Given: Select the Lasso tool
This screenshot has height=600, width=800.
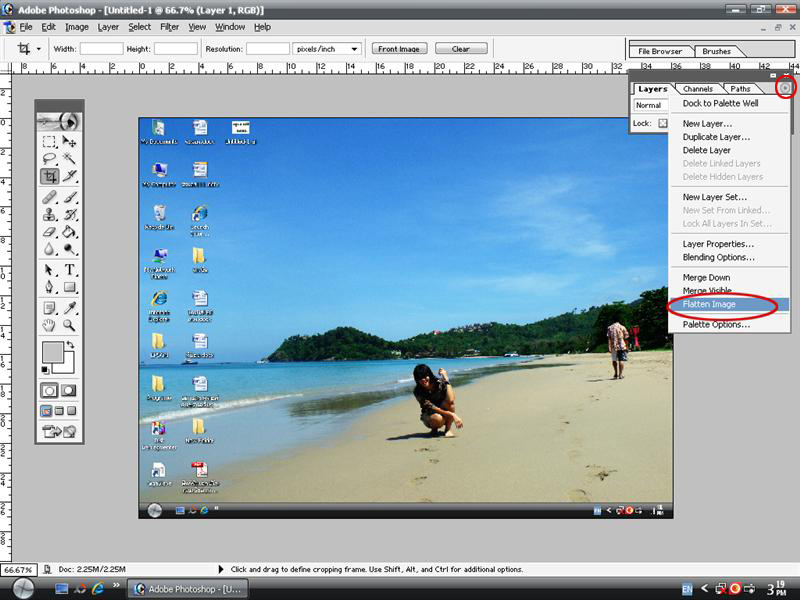Looking at the screenshot, I should tap(49, 159).
